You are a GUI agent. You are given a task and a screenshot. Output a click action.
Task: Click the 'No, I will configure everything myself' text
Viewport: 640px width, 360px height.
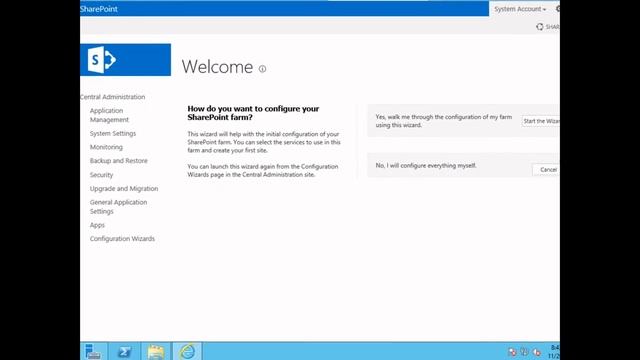pos(426,166)
